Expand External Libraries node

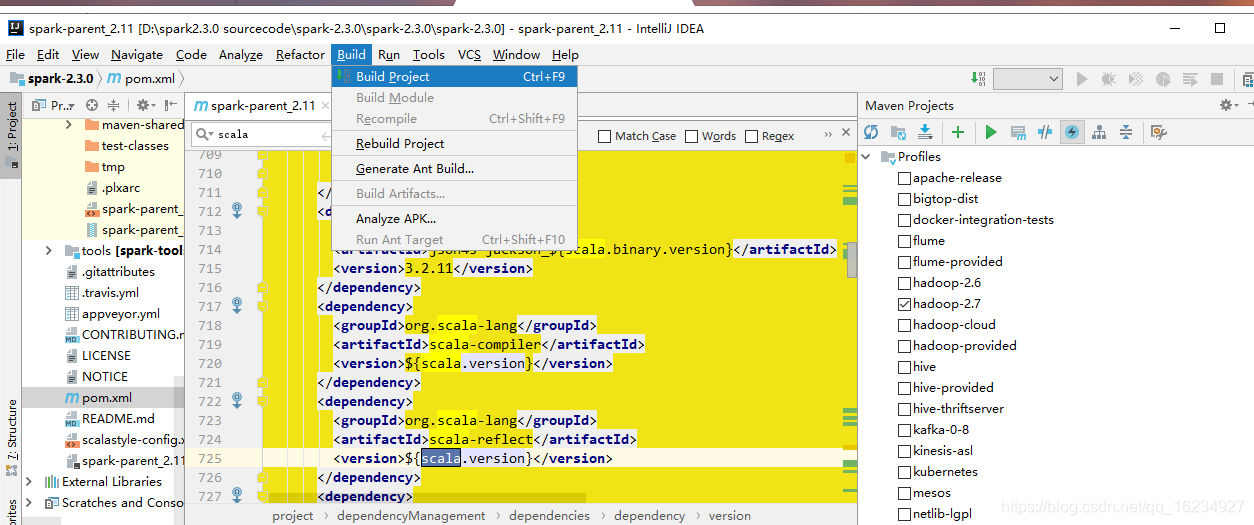[28, 482]
